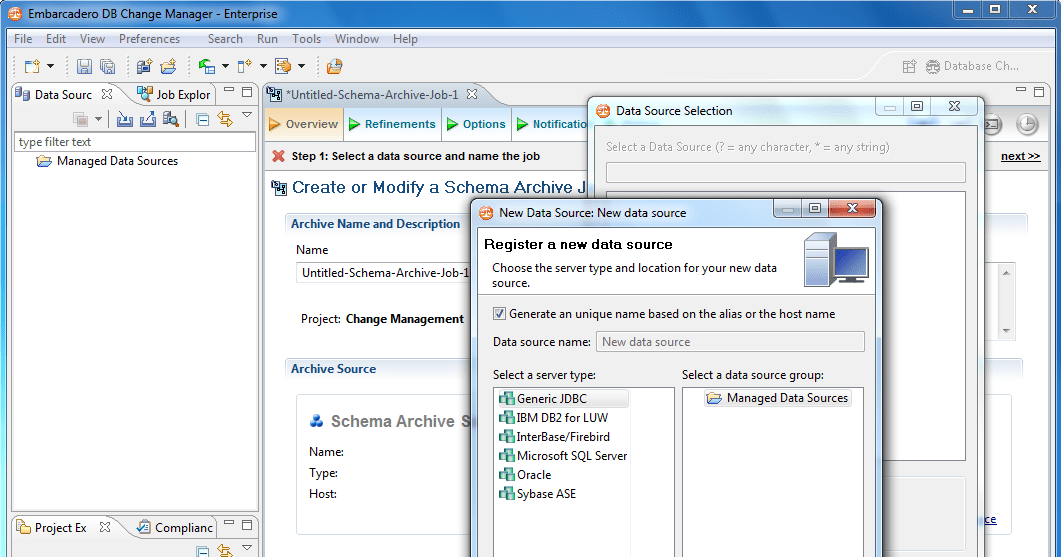The image size is (1061, 557).
Task: Close the Untitled-Schema-Archive-Job-1 tab
Action: pos(472,94)
